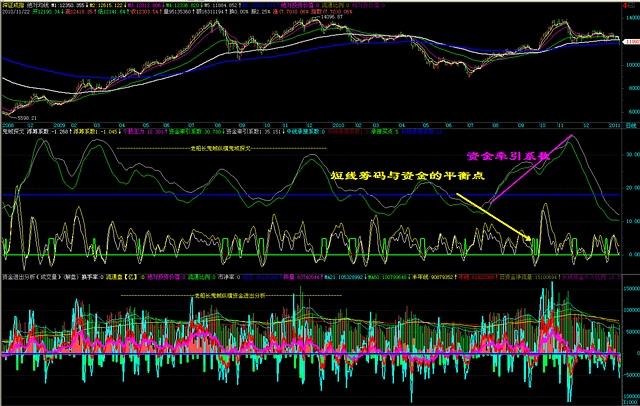Click the 2010/11/22 date in header

[16, 12]
